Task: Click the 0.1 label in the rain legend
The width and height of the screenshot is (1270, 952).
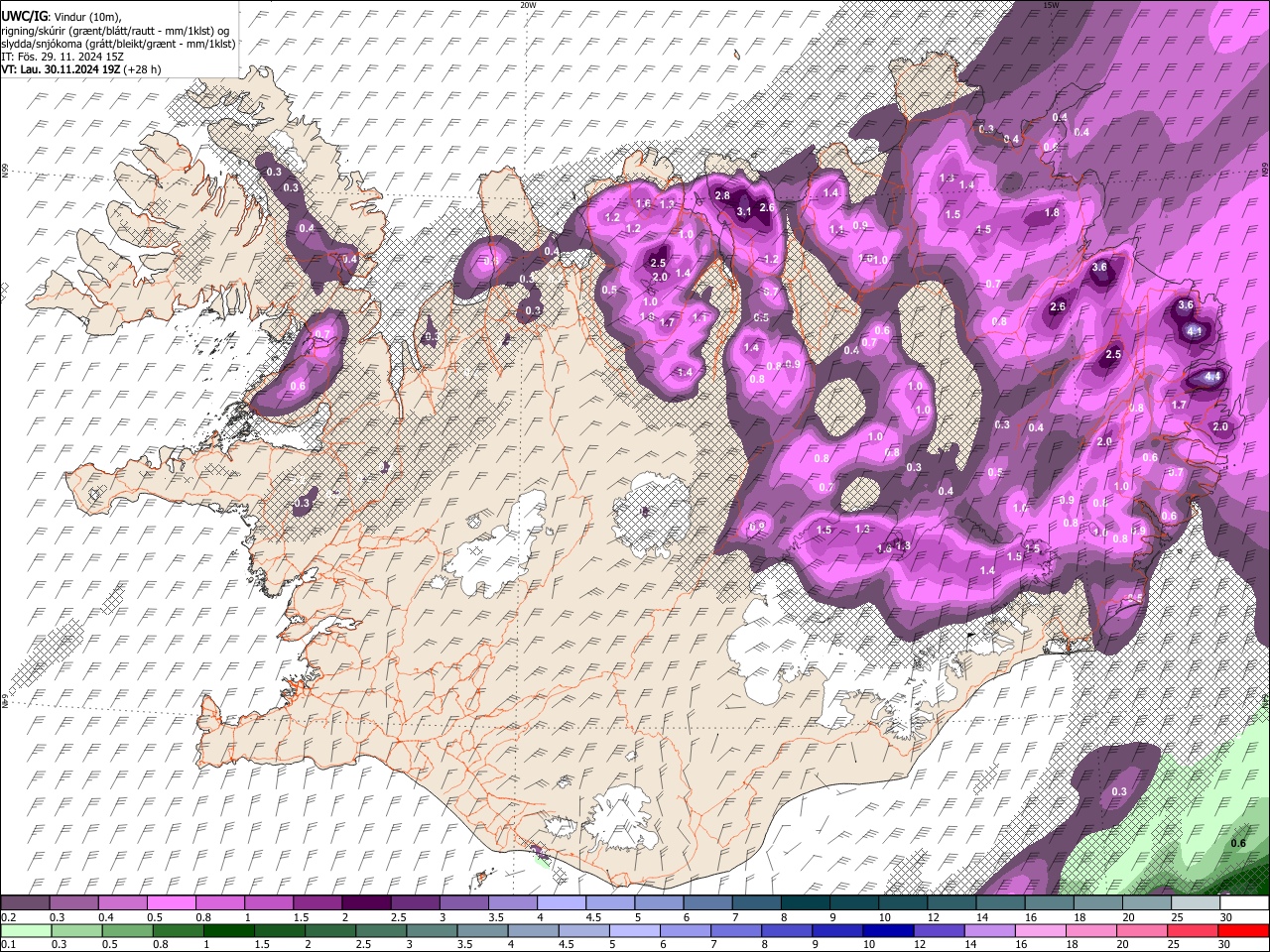Action: point(7,944)
